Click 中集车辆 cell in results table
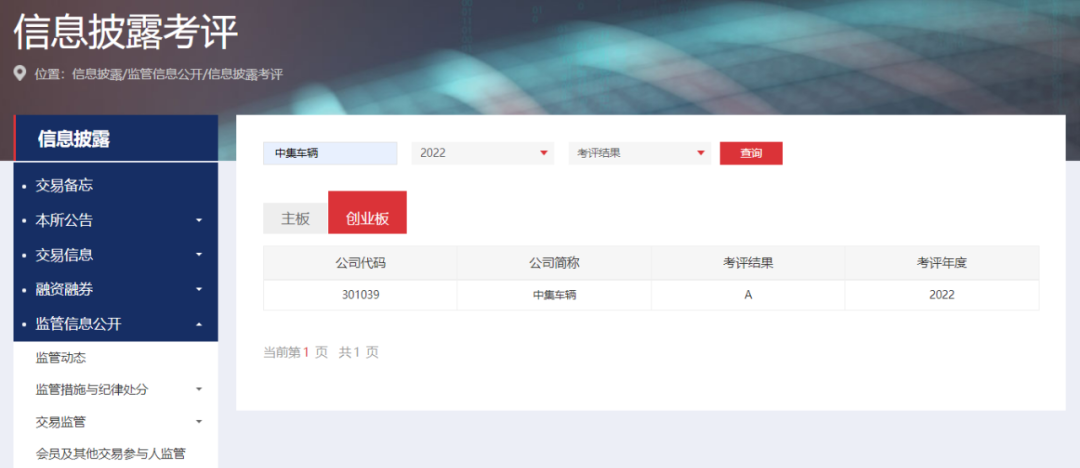This screenshot has height=468, width=1080. (554, 295)
